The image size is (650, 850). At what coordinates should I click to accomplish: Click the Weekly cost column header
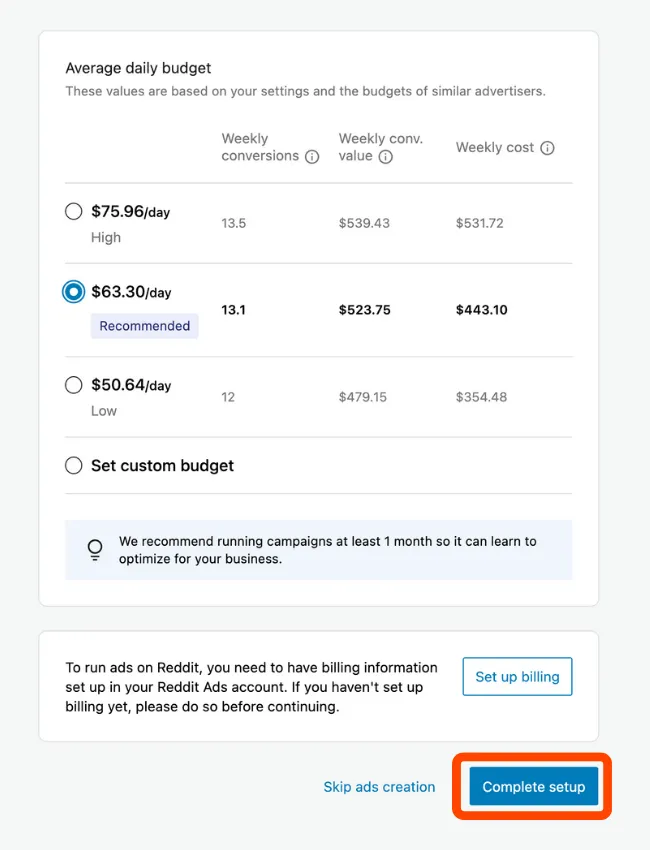(495, 147)
